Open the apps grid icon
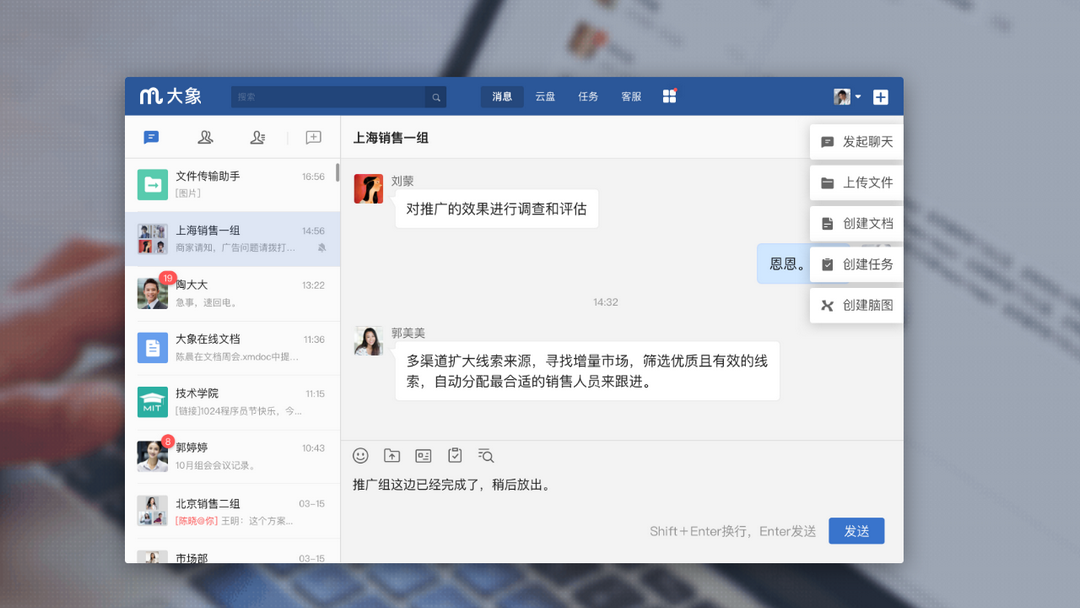 669,96
